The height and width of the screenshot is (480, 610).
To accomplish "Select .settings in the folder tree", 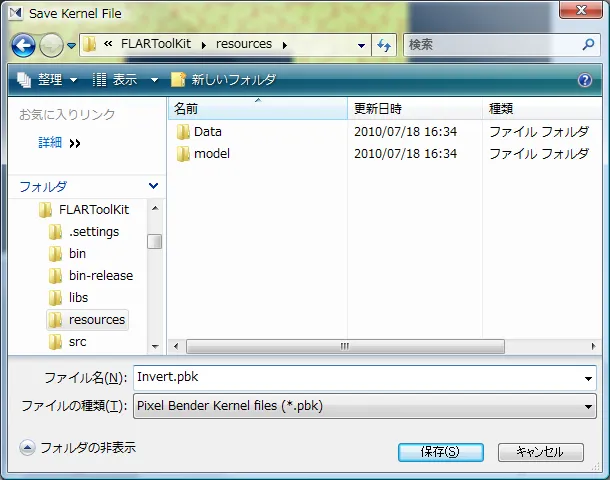I will pos(94,232).
